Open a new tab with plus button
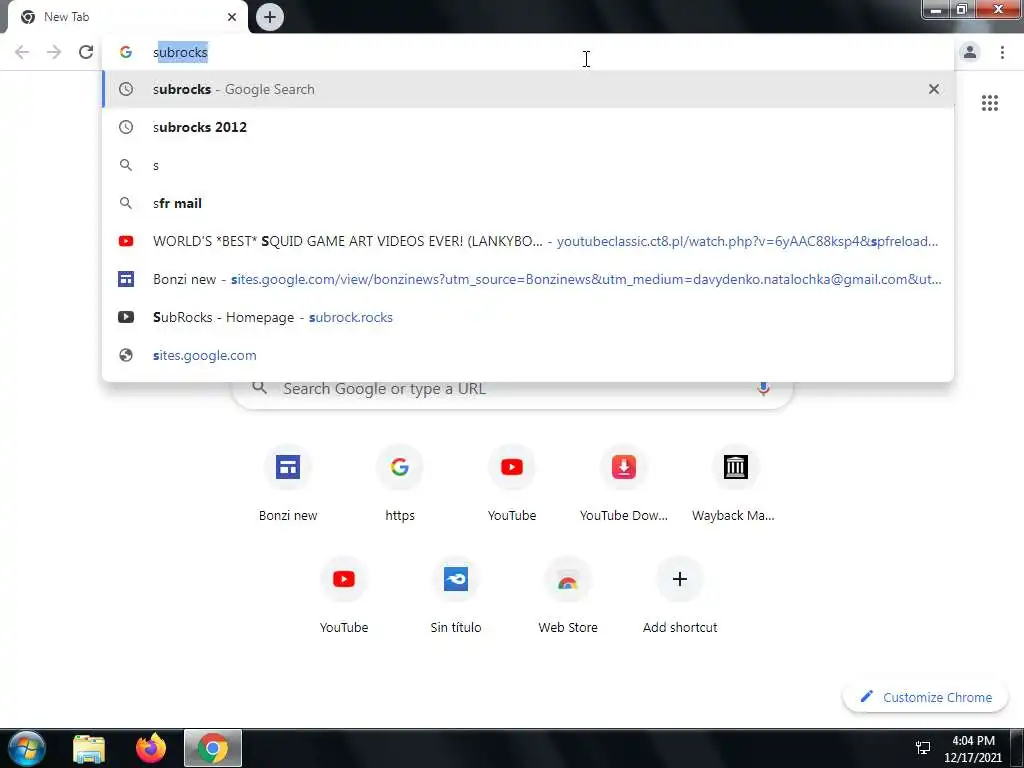The image size is (1024, 768). (x=270, y=17)
